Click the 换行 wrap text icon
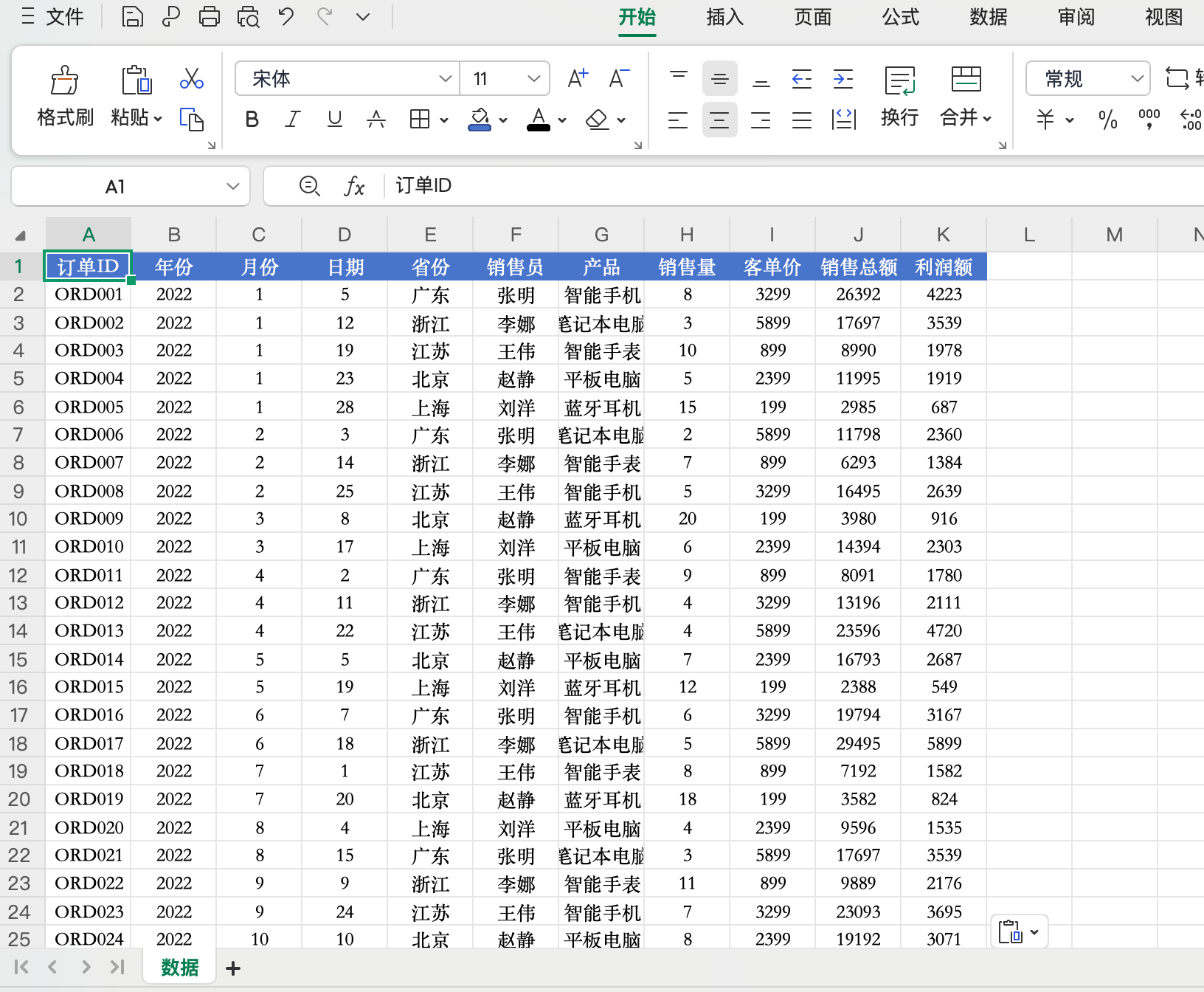The height and width of the screenshot is (992, 1204). coord(899,96)
